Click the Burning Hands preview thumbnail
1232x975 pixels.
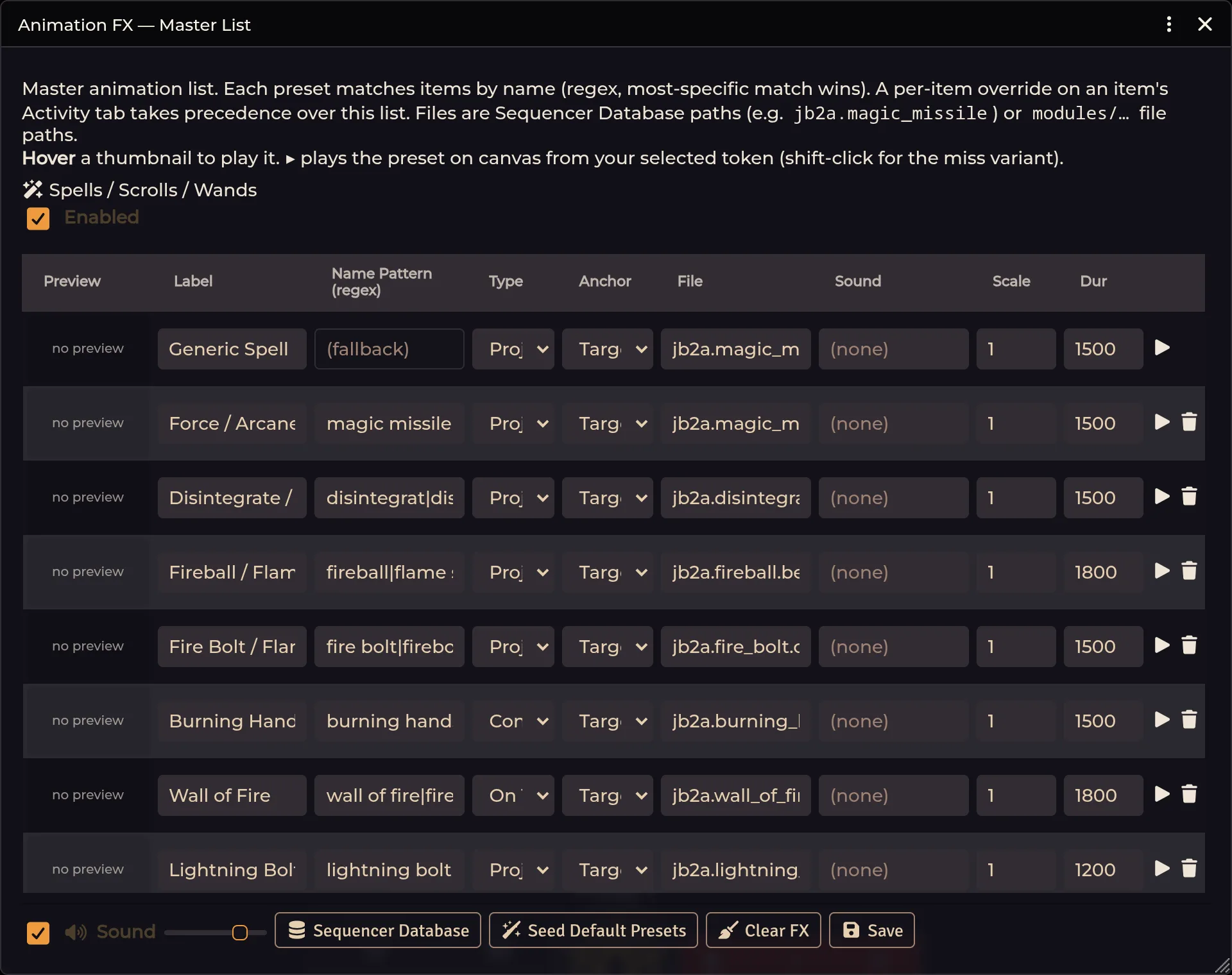[88, 720]
